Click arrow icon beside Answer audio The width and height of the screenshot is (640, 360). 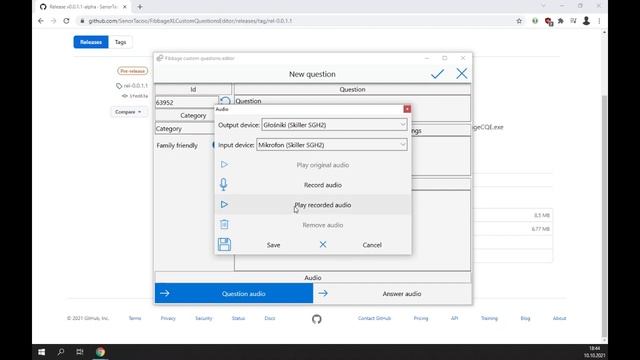[x=323, y=293]
